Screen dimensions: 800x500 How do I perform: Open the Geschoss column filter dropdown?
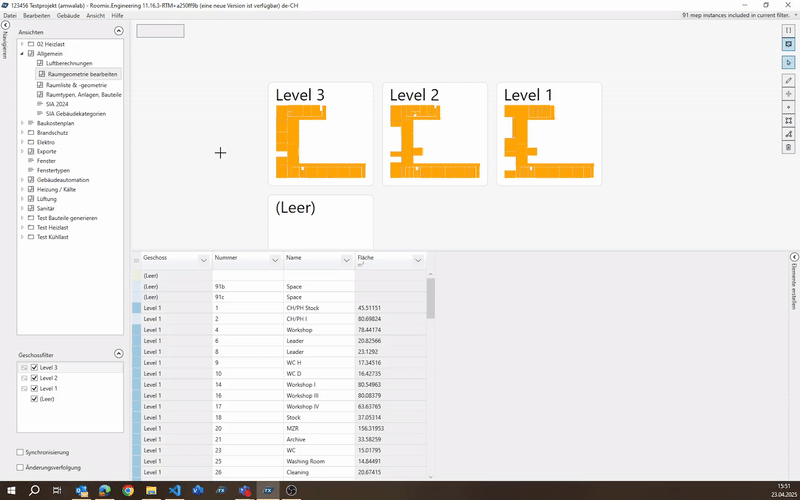203,259
